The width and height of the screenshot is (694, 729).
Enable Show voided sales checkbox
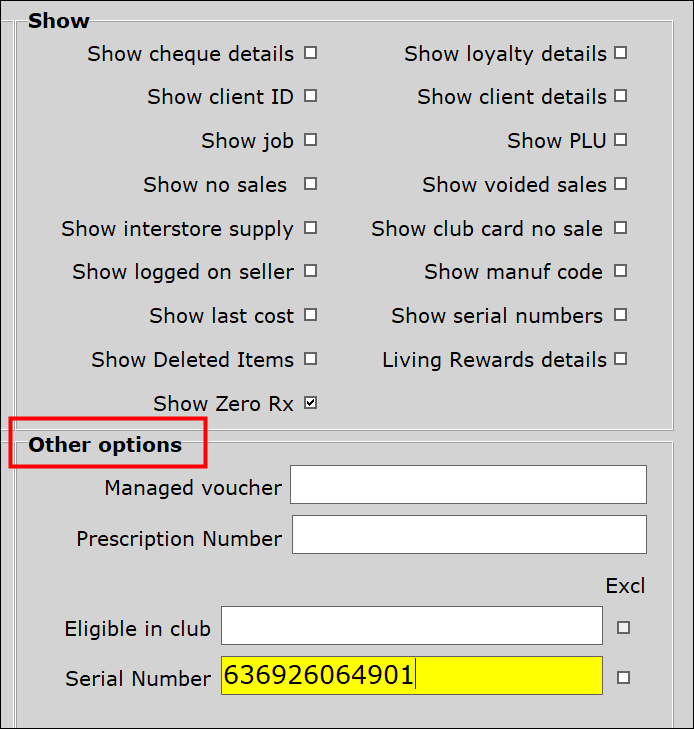pyautogui.click(x=621, y=184)
